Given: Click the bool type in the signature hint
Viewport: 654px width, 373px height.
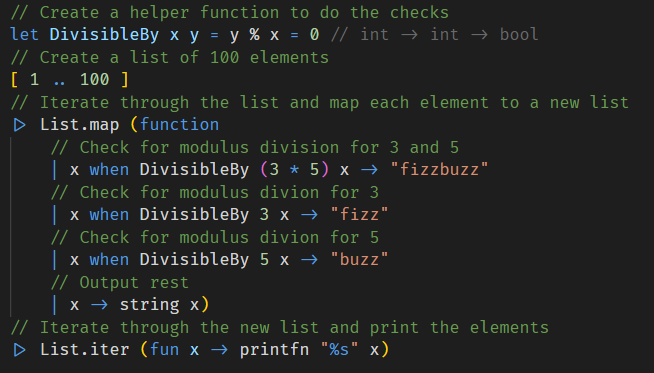Looking at the screenshot, I should click(519, 35).
